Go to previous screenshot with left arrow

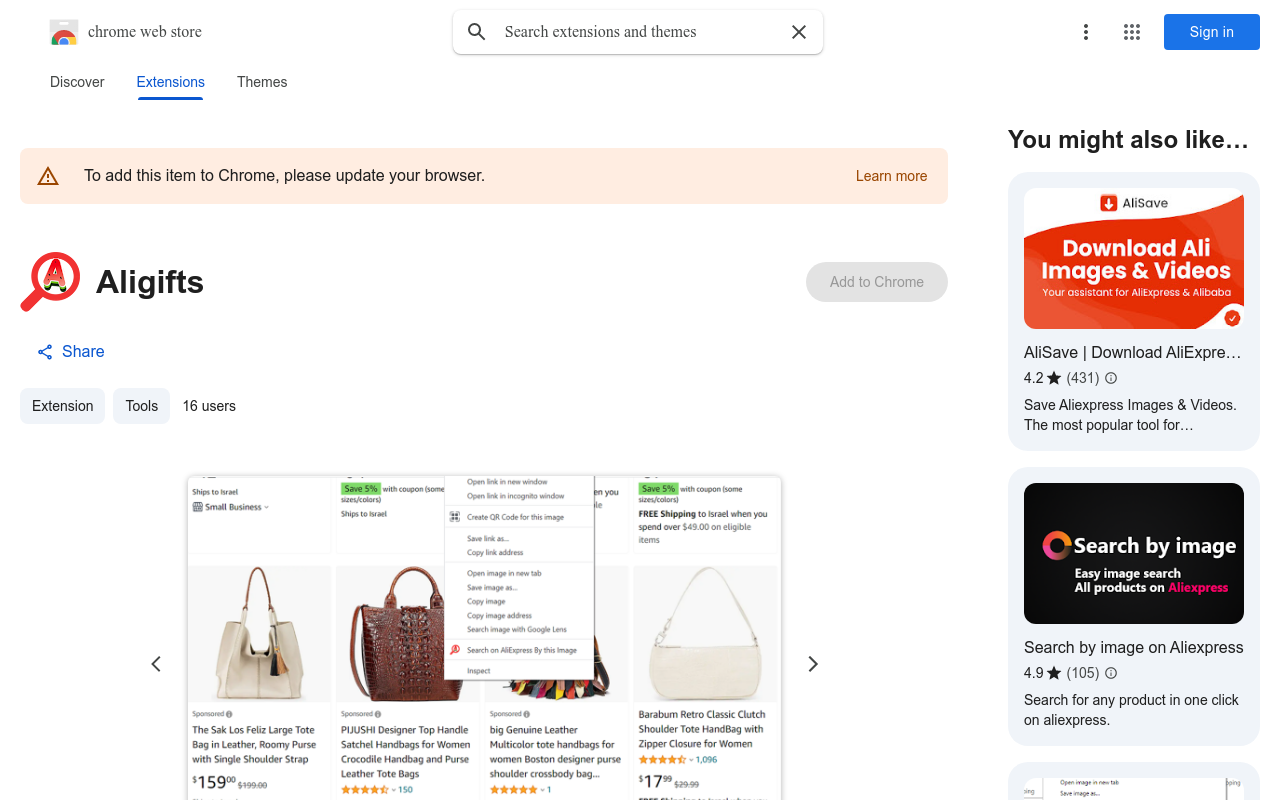[156, 664]
